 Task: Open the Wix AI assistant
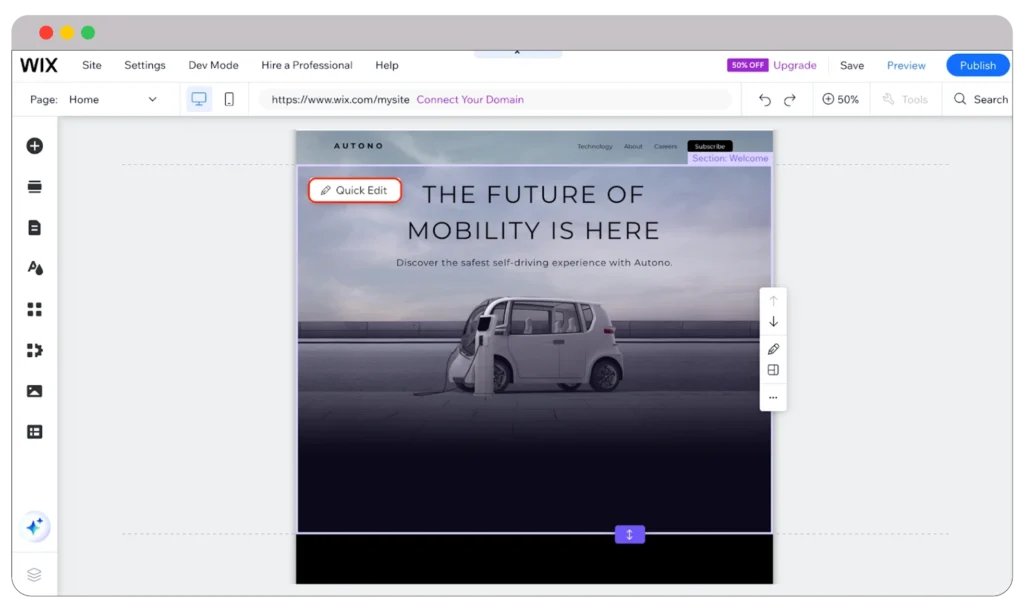pos(35,526)
